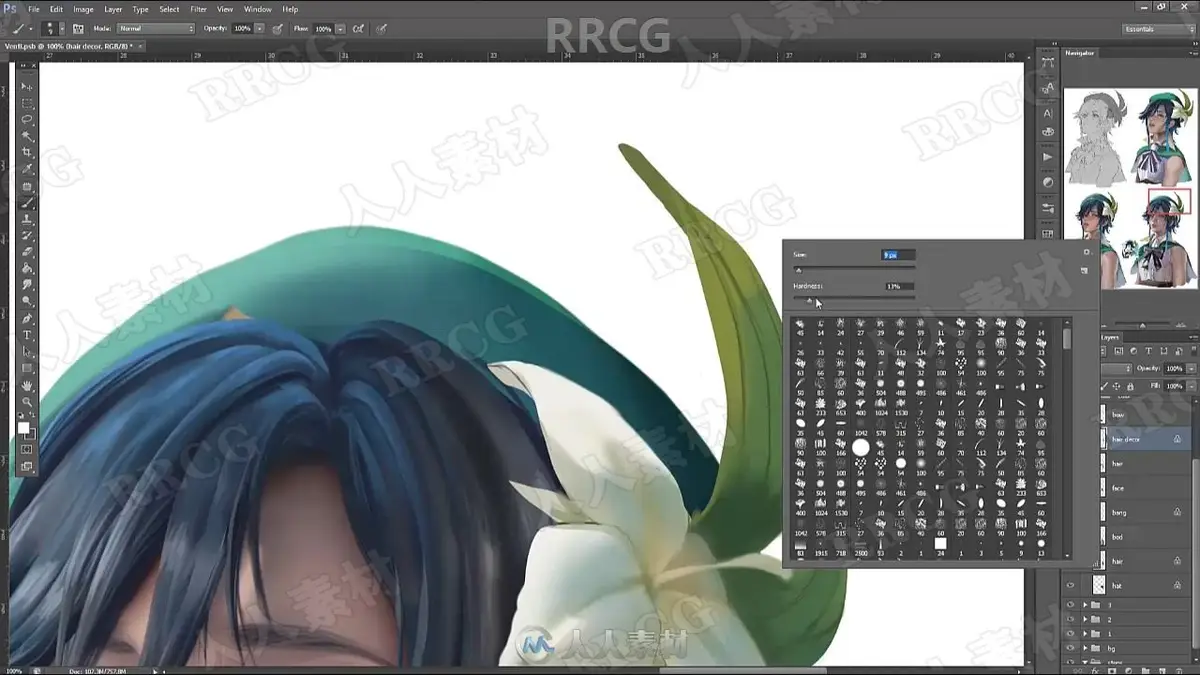This screenshot has height=675, width=1200.
Task: Select the bang layer
Action: (x=1147, y=512)
